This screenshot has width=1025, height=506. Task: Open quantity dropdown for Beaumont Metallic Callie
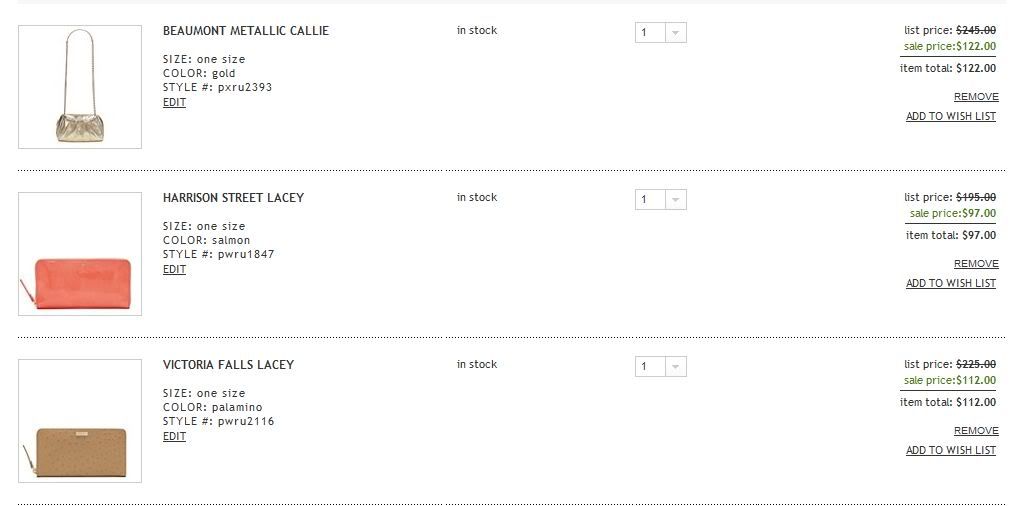[x=676, y=33]
